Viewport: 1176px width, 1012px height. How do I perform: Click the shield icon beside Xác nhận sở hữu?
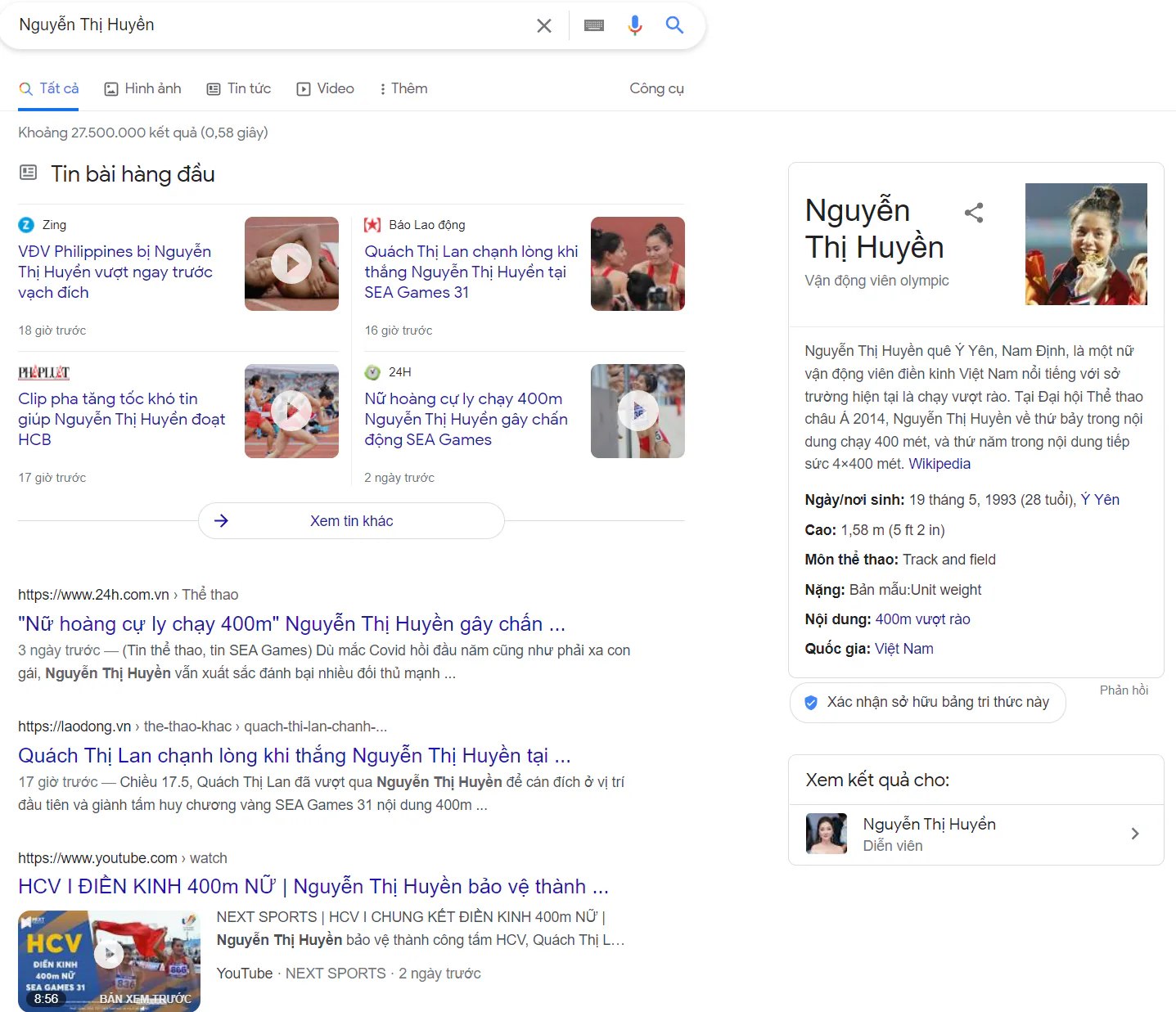coord(811,703)
